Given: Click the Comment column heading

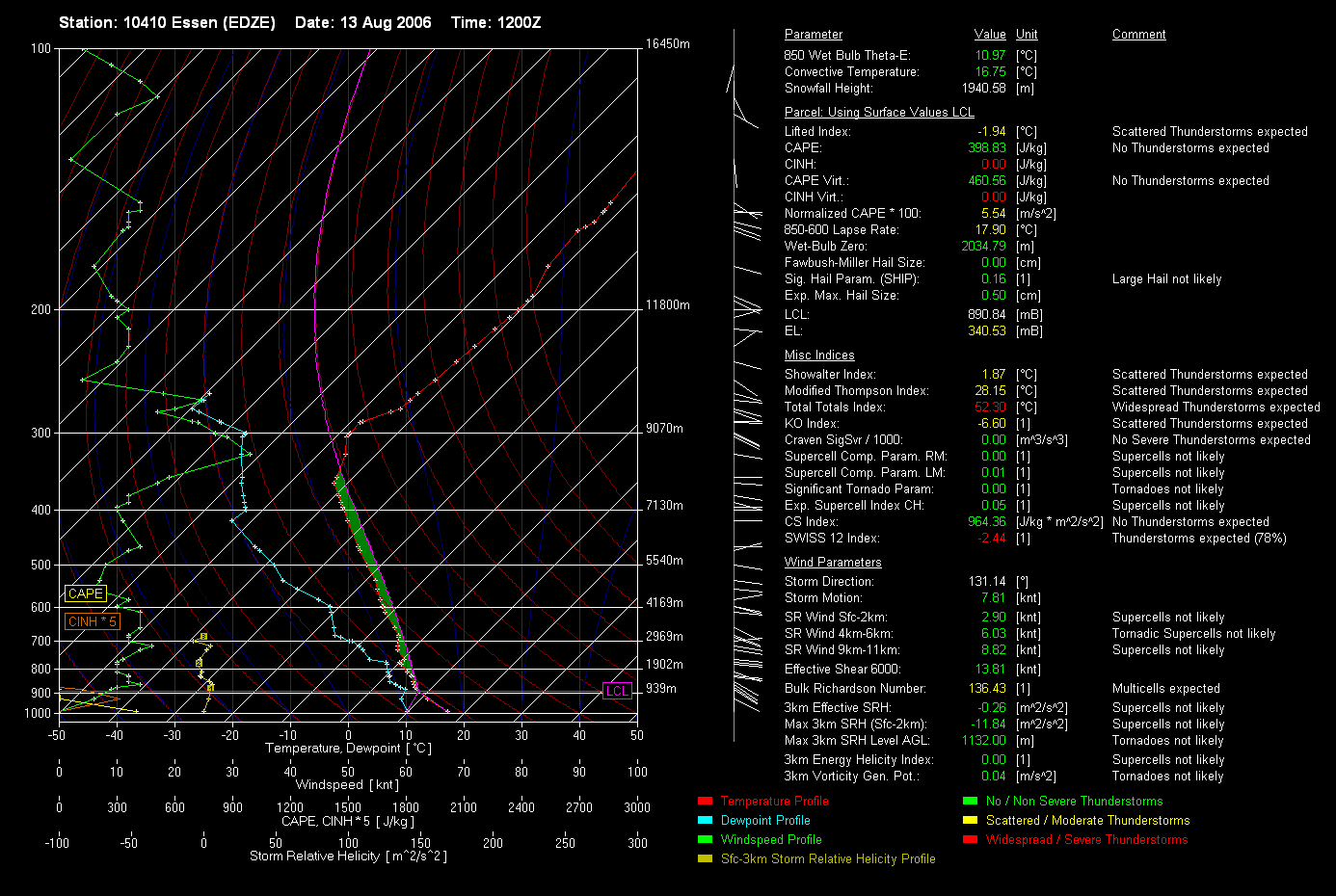Looking at the screenshot, I should click(1138, 35).
